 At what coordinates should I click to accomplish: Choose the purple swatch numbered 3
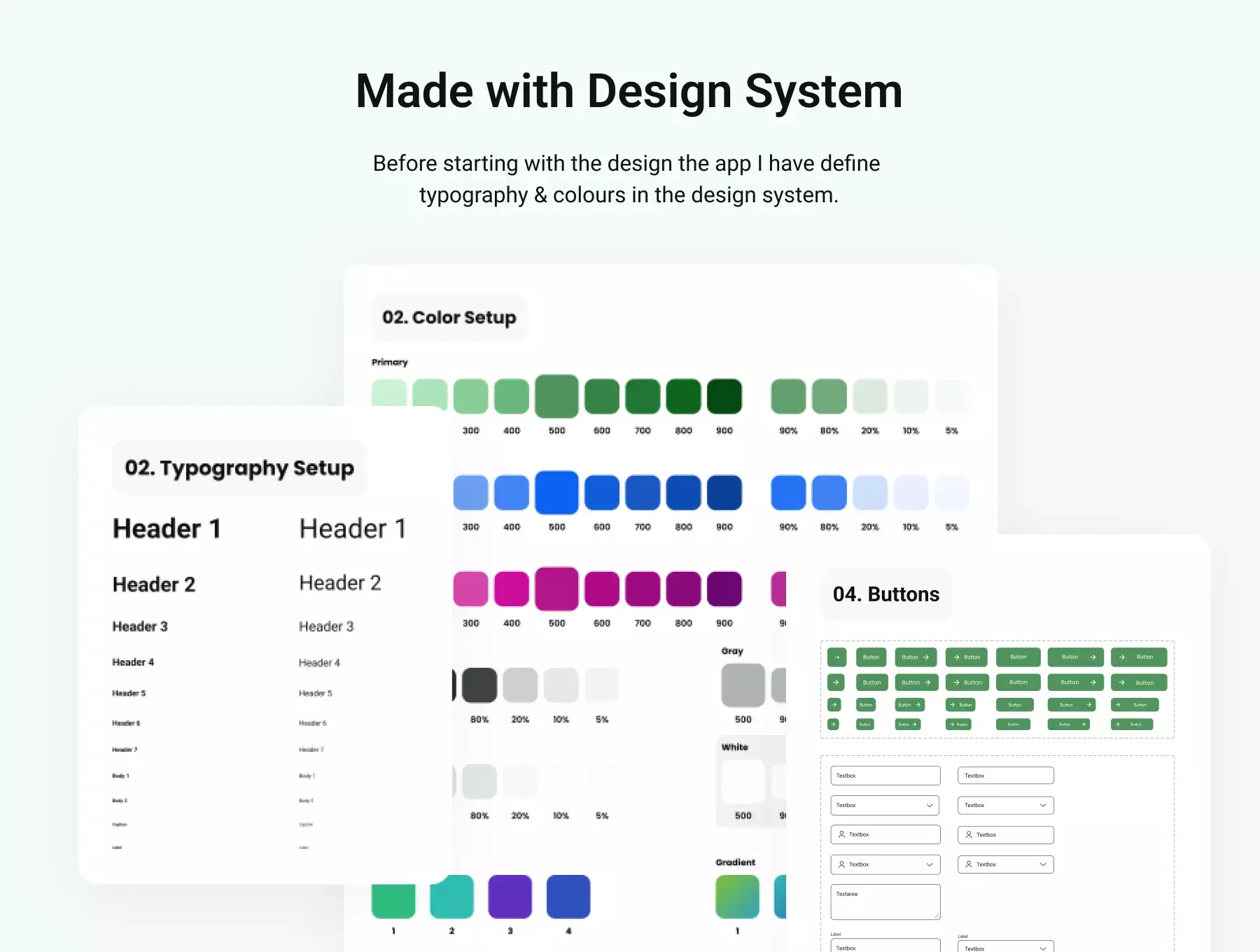(x=510, y=897)
